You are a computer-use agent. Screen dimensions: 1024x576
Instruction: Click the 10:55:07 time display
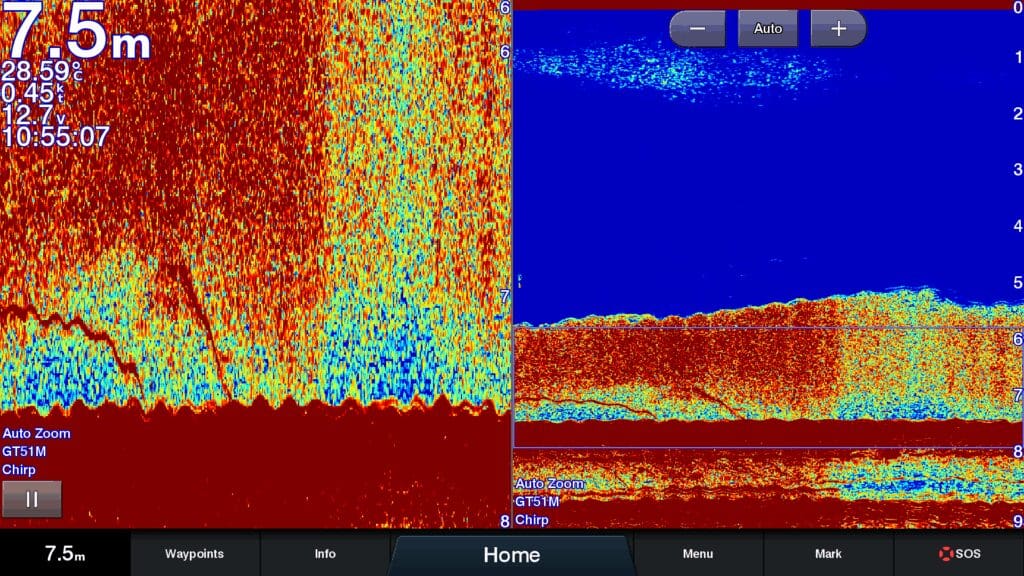pos(56,137)
